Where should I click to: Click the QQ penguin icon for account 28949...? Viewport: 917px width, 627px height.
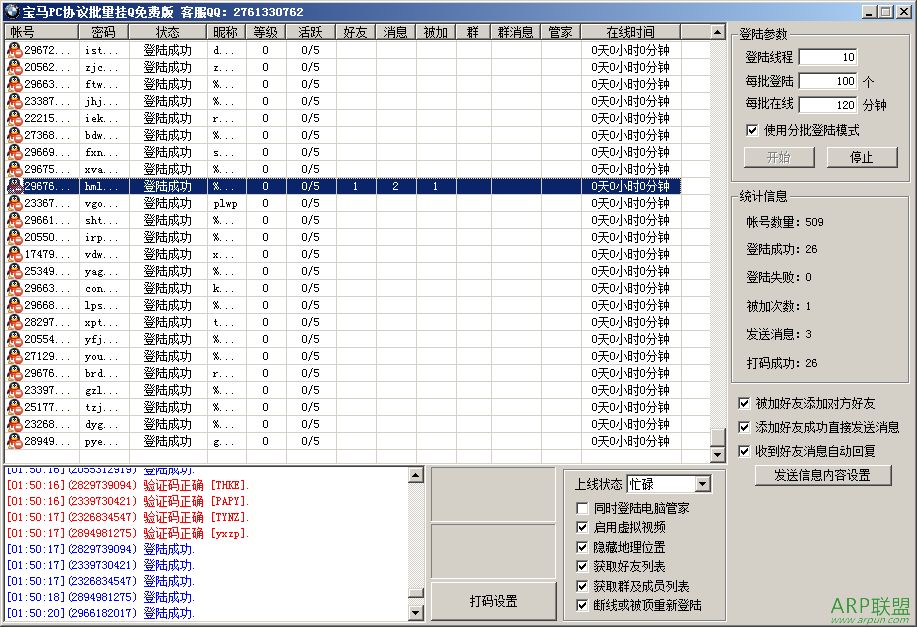point(14,440)
